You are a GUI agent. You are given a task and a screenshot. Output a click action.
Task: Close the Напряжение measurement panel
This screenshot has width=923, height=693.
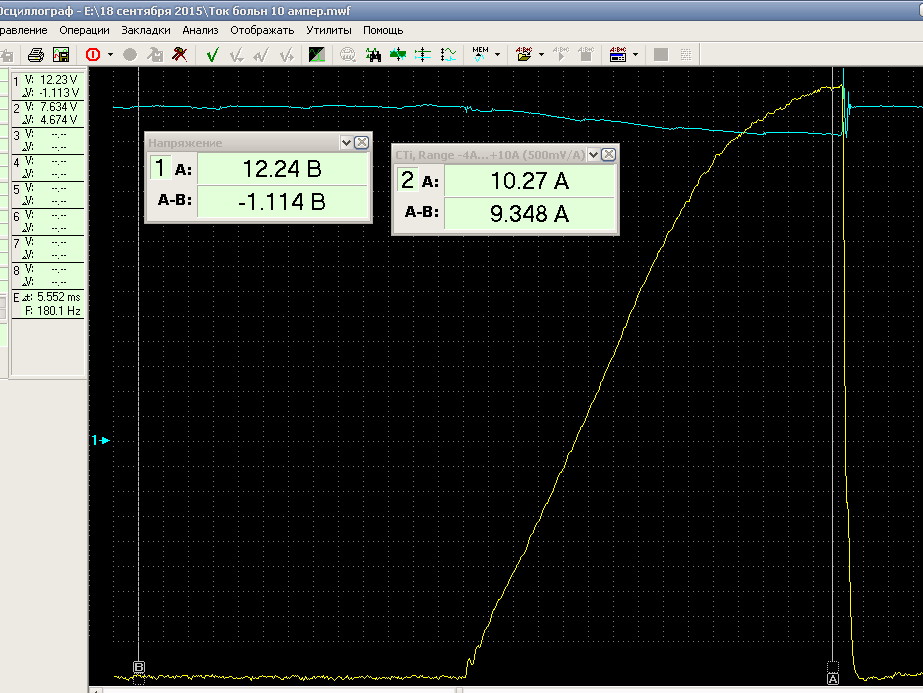[x=361, y=143]
